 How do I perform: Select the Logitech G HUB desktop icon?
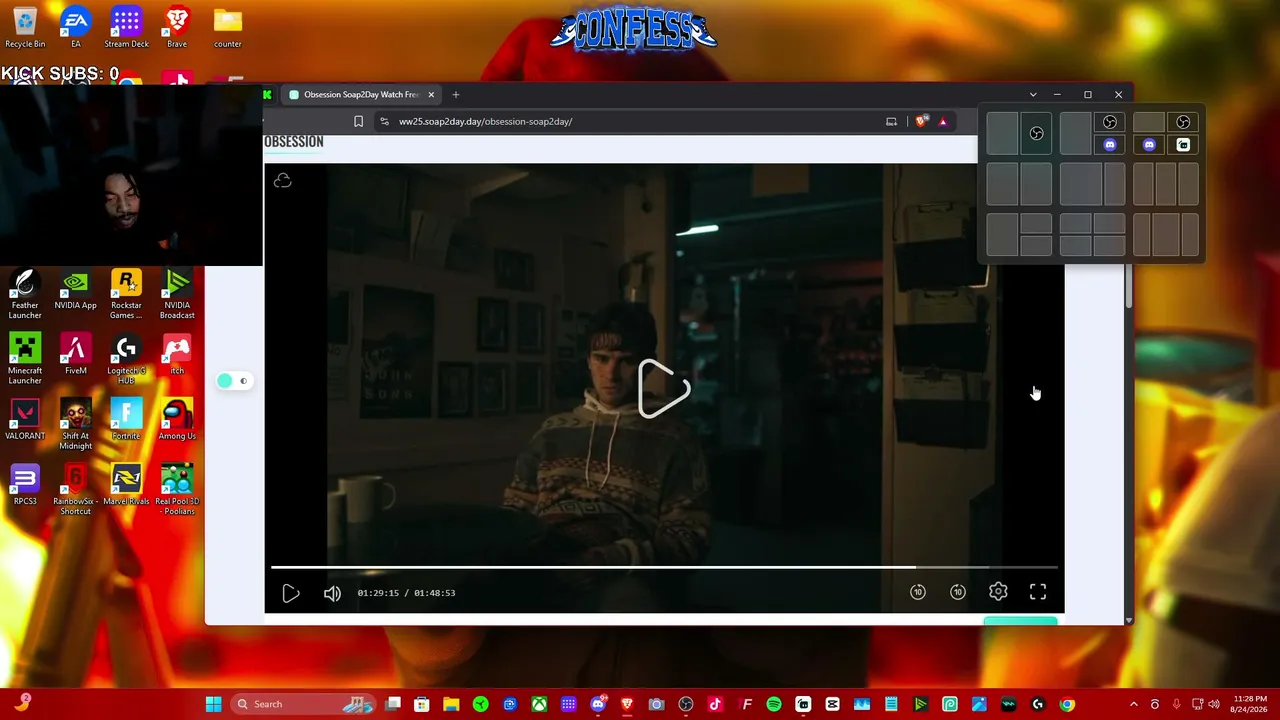tap(126, 360)
